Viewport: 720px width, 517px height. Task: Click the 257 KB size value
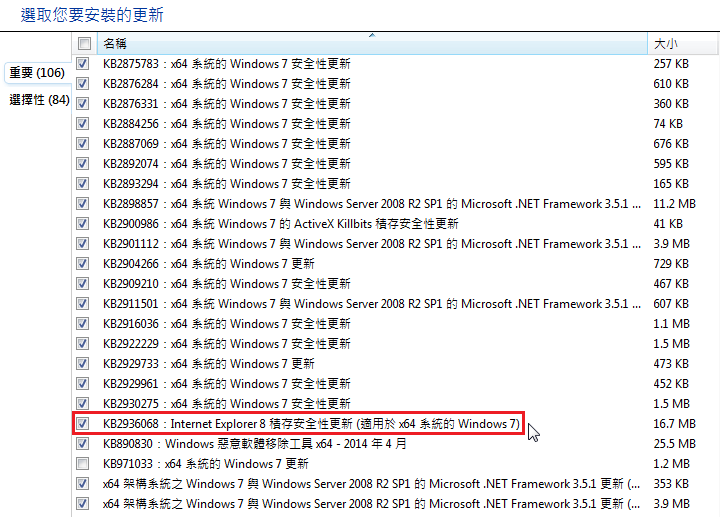coord(671,63)
